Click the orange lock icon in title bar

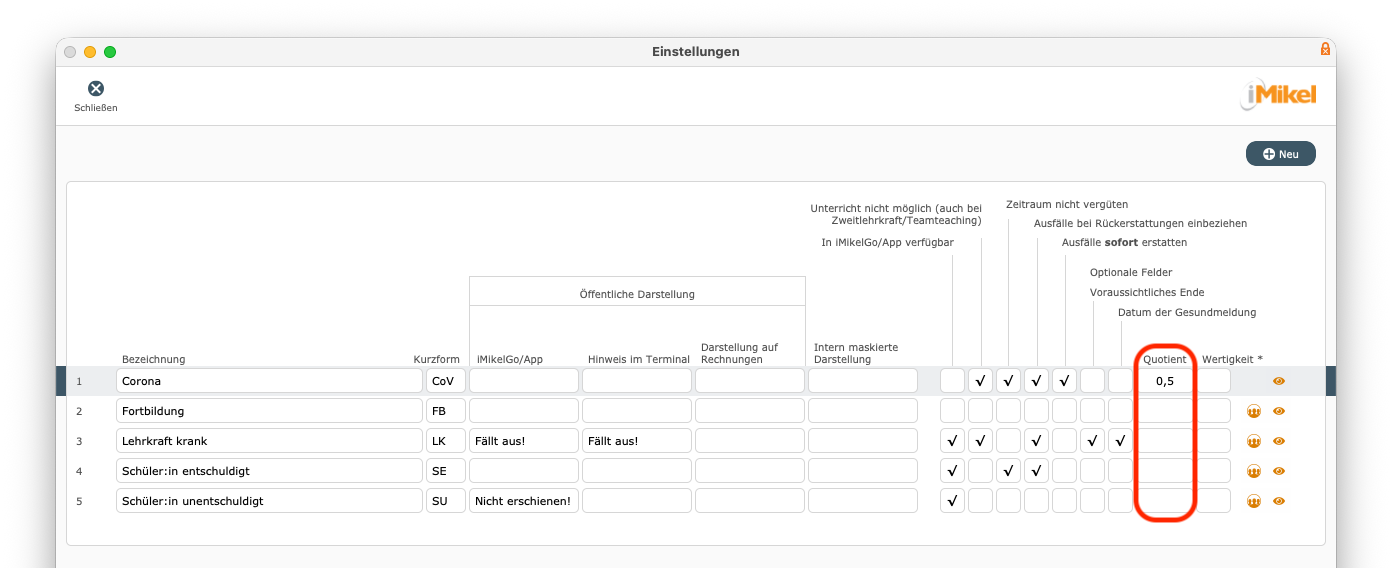pyautogui.click(x=1325, y=49)
